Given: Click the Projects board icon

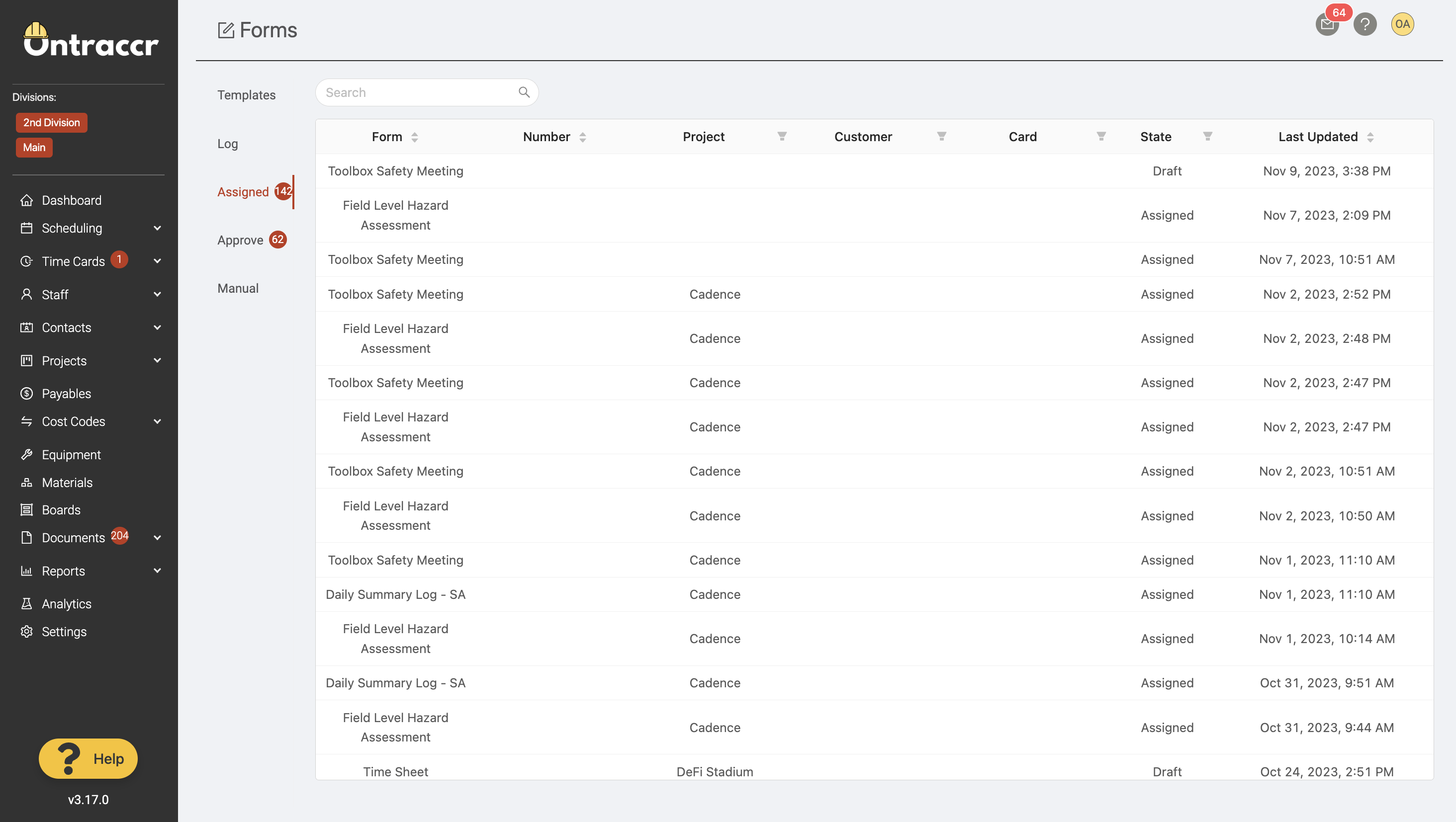Looking at the screenshot, I should (x=26, y=360).
